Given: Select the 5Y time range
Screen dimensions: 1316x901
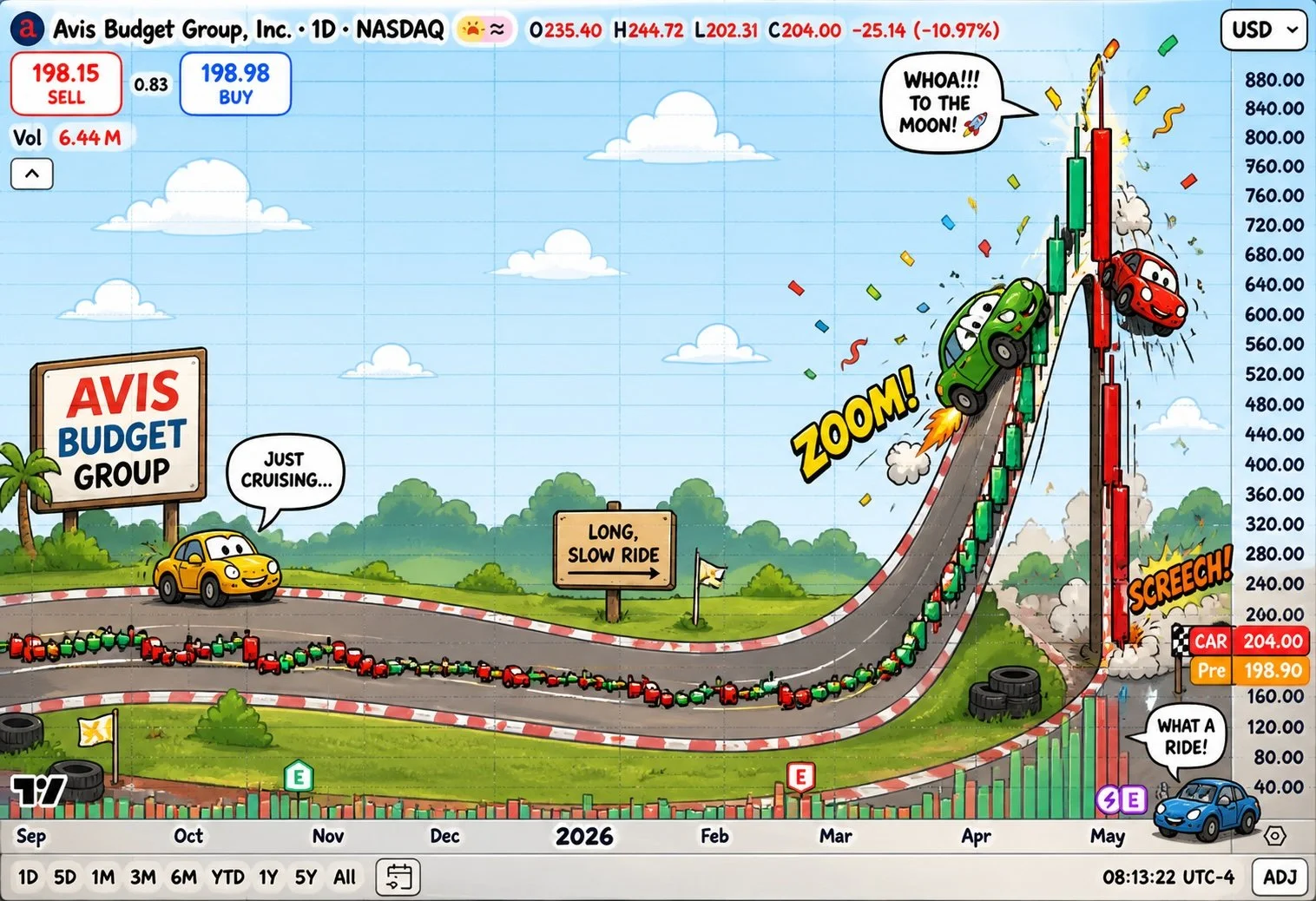Looking at the screenshot, I should pyautogui.click(x=306, y=878).
